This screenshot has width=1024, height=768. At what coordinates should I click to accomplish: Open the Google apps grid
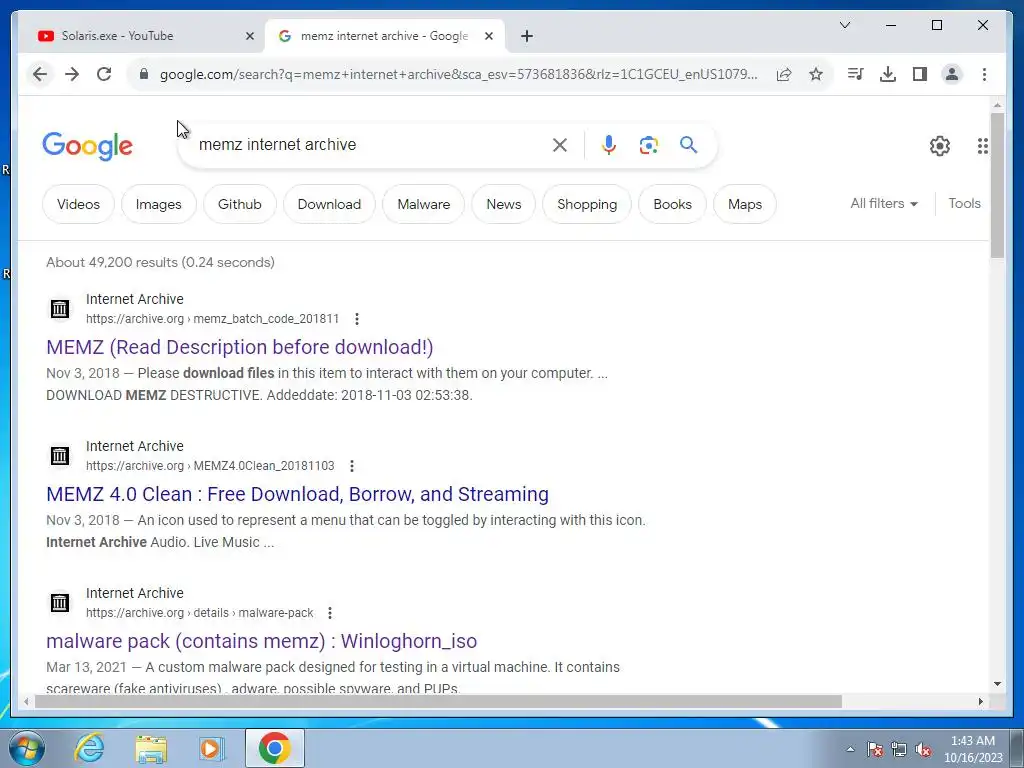[982, 146]
